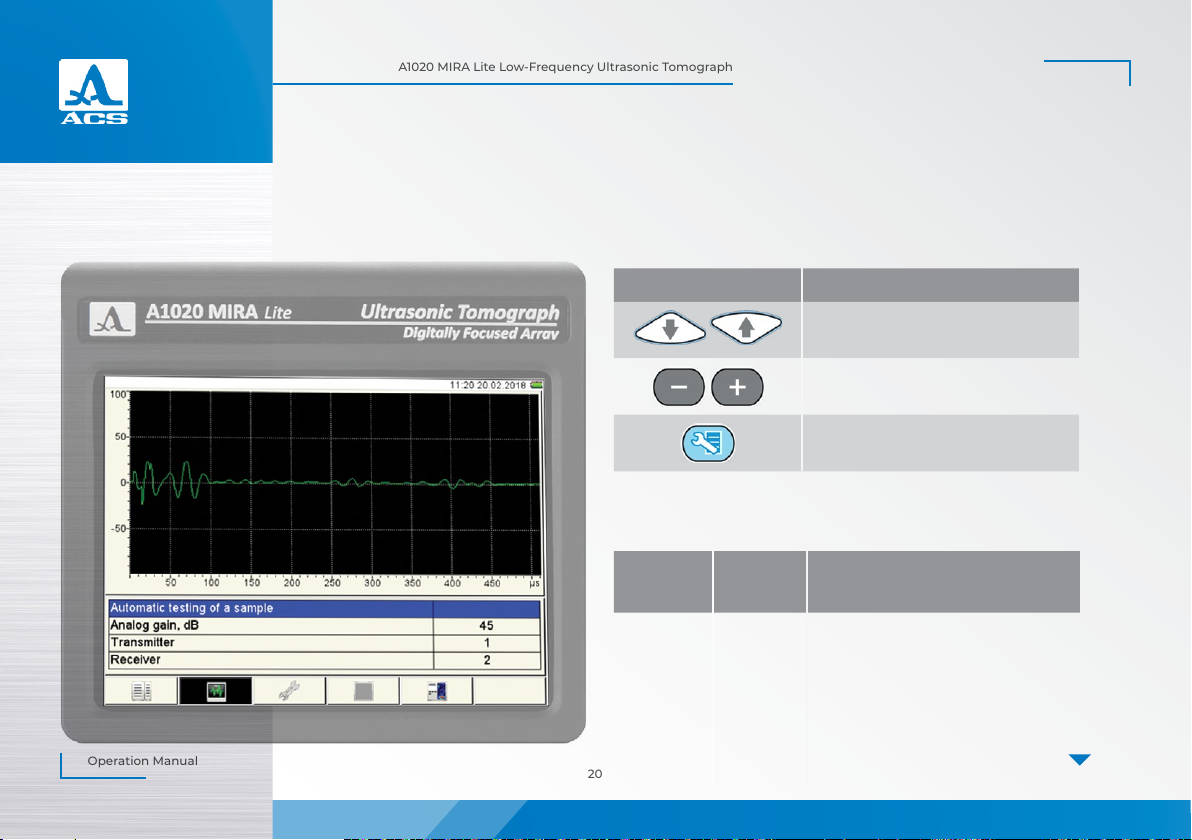Click the green signal waveform on the graph

coord(334,482)
